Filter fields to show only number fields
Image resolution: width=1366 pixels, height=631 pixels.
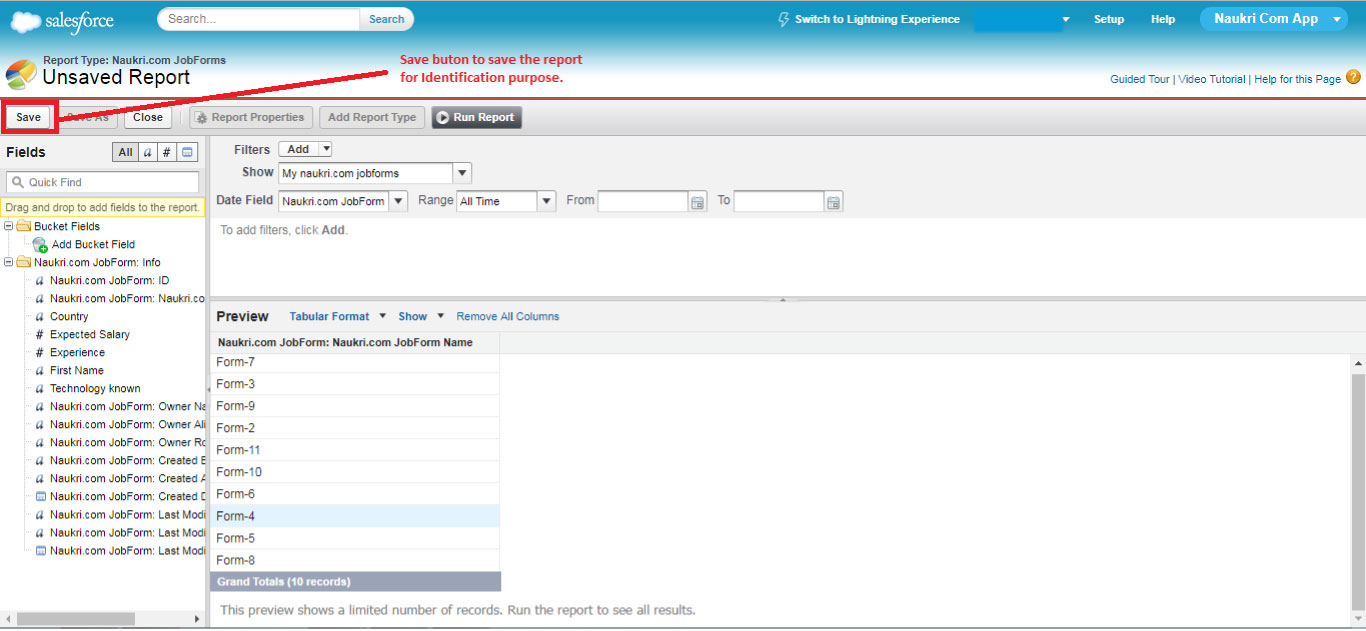[167, 151]
